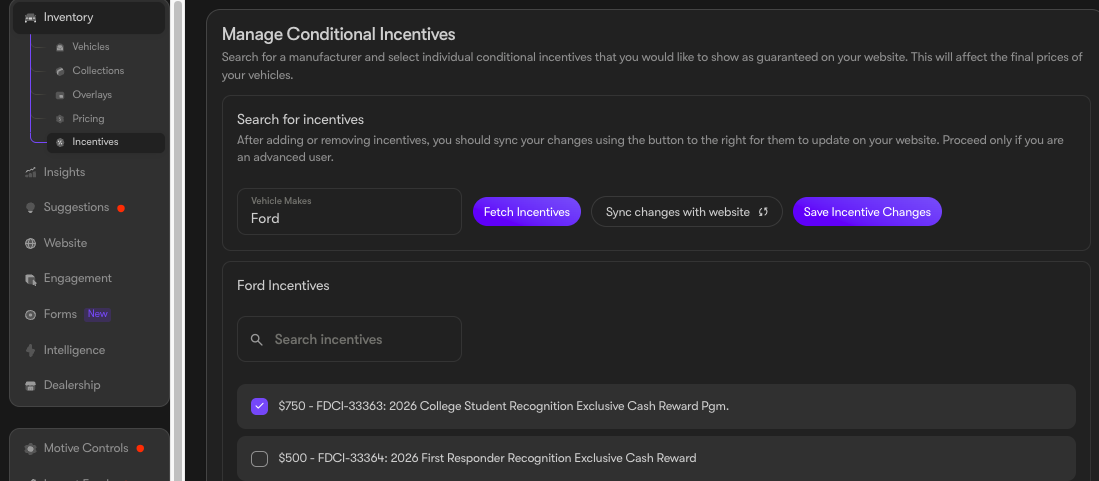Viewport: 1099px width, 481px height.
Task: Open the Inventory menu section
Action: click(89, 18)
